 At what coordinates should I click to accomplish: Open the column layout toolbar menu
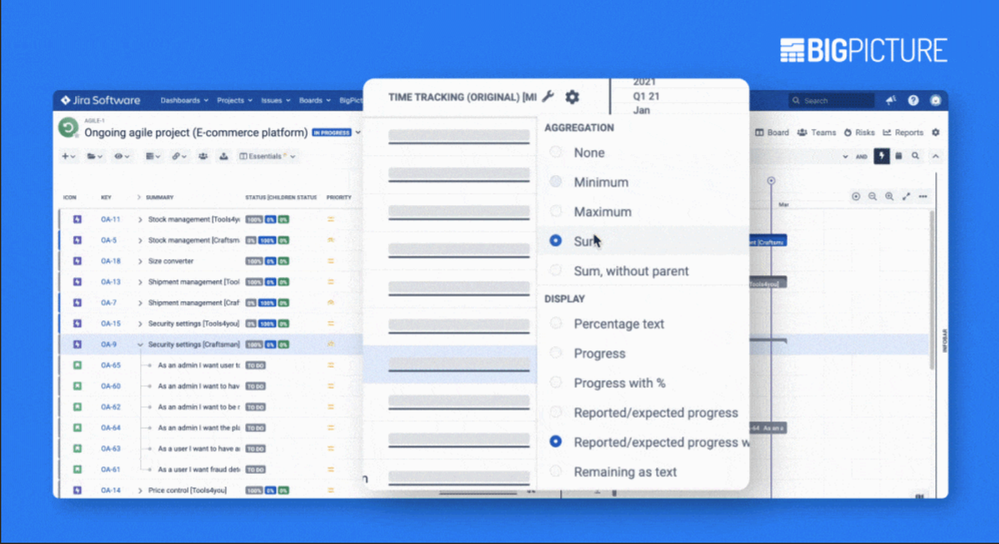coord(152,156)
